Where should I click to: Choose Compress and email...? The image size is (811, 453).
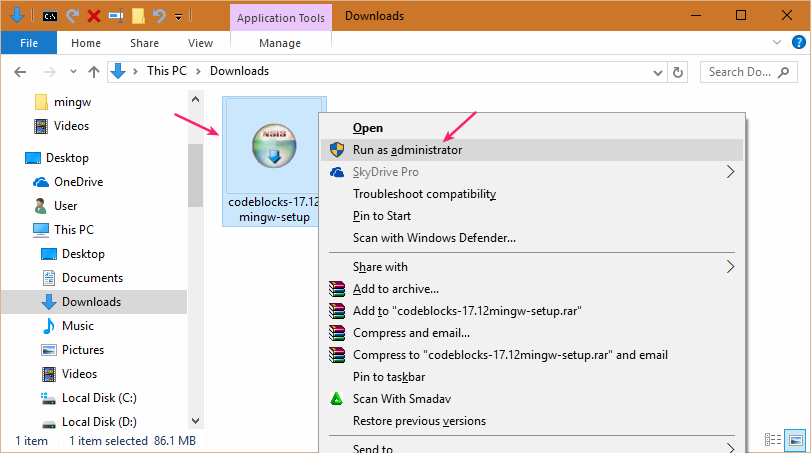point(532,333)
